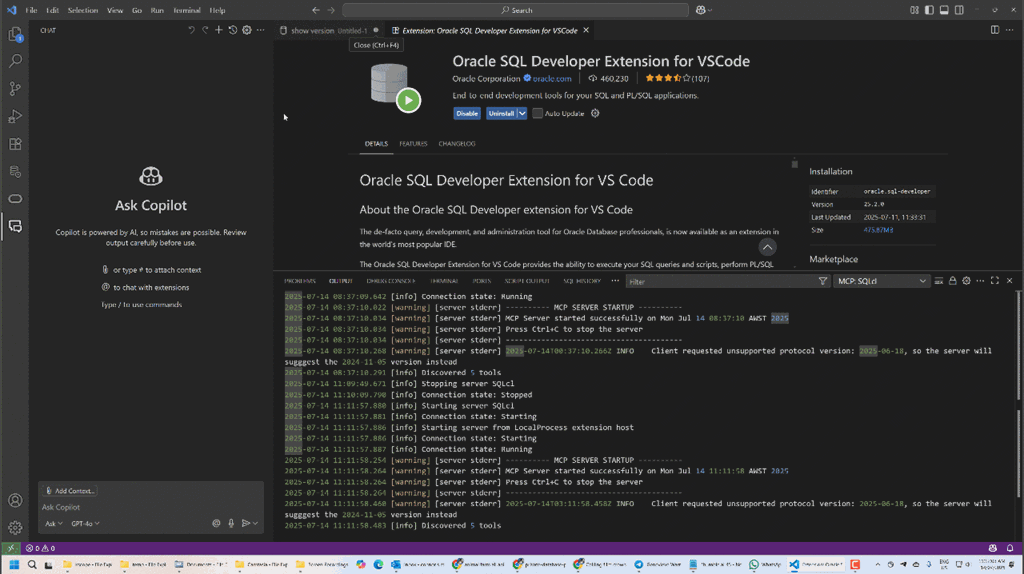The image size is (1024, 574).
Task: Open the Terminal menu
Action: coord(187,10)
